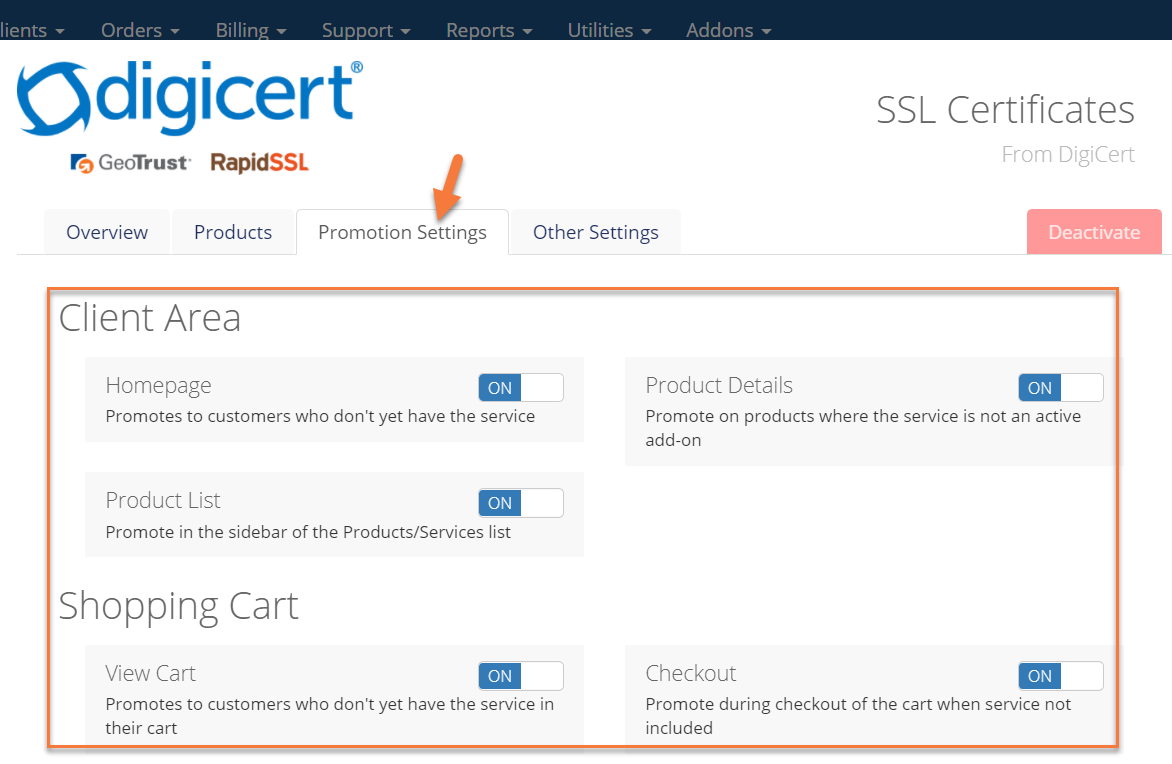Click the RapidSSL logo

pyautogui.click(x=259, y=162)
